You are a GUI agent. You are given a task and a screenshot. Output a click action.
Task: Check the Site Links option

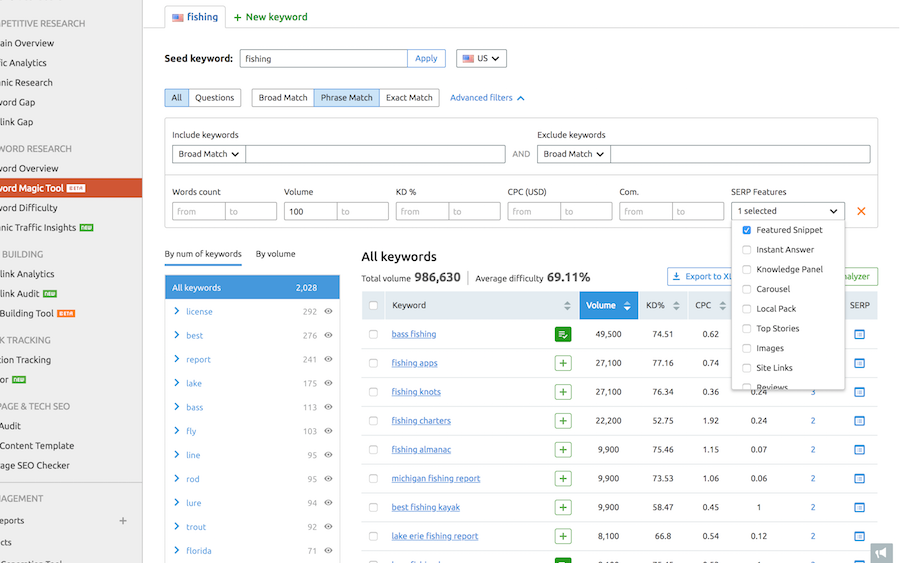[747, 368]
